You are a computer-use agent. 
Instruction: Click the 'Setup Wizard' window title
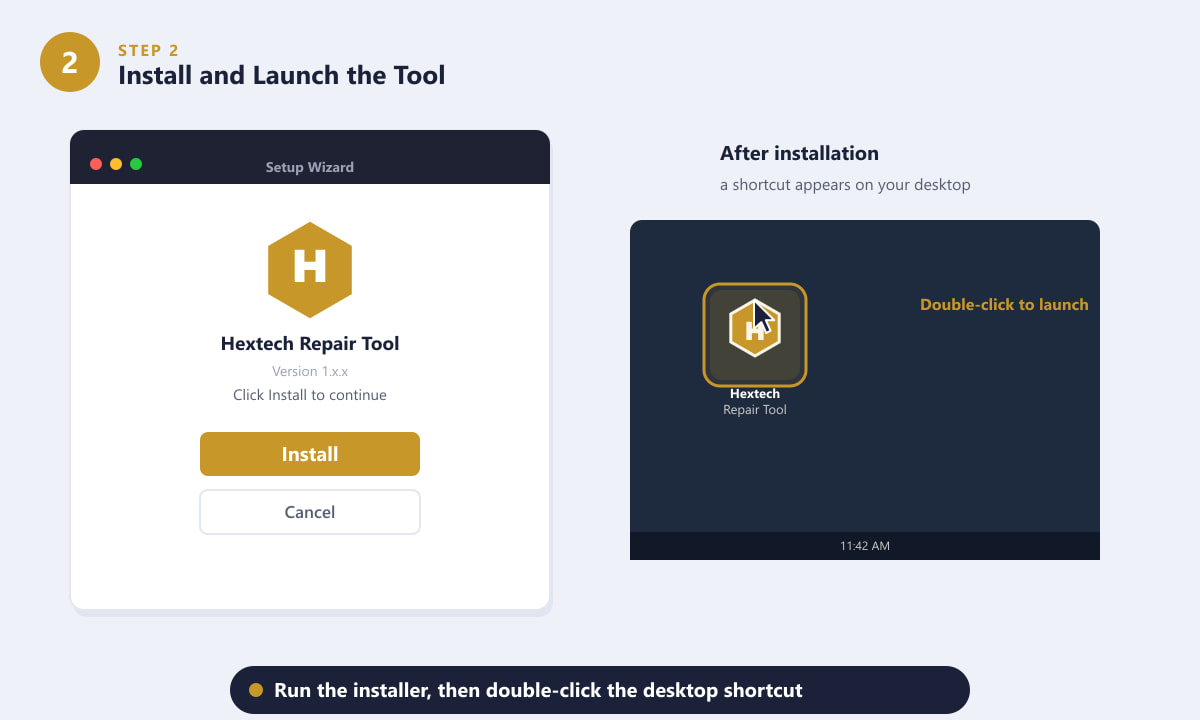(310, 167)
